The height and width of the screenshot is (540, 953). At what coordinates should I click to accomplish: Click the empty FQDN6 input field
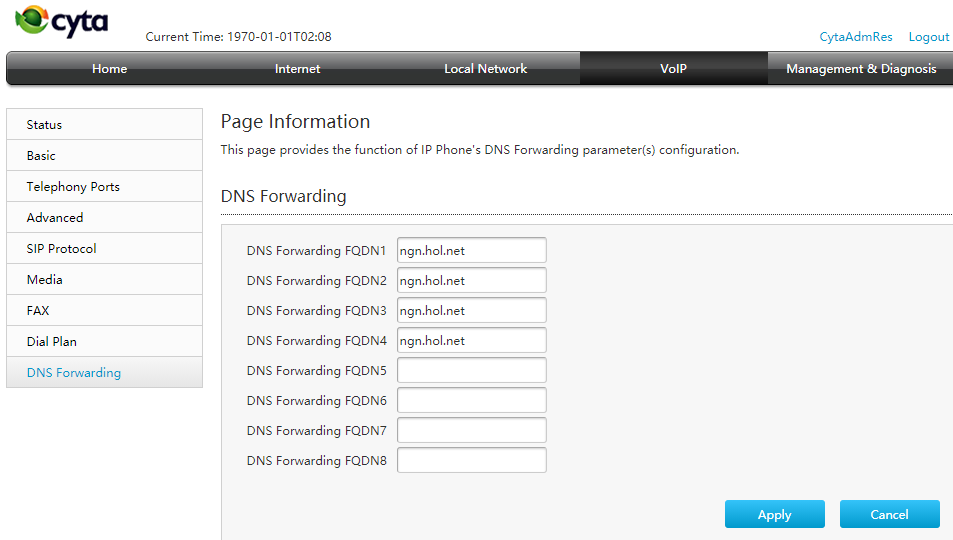[472, 400]
